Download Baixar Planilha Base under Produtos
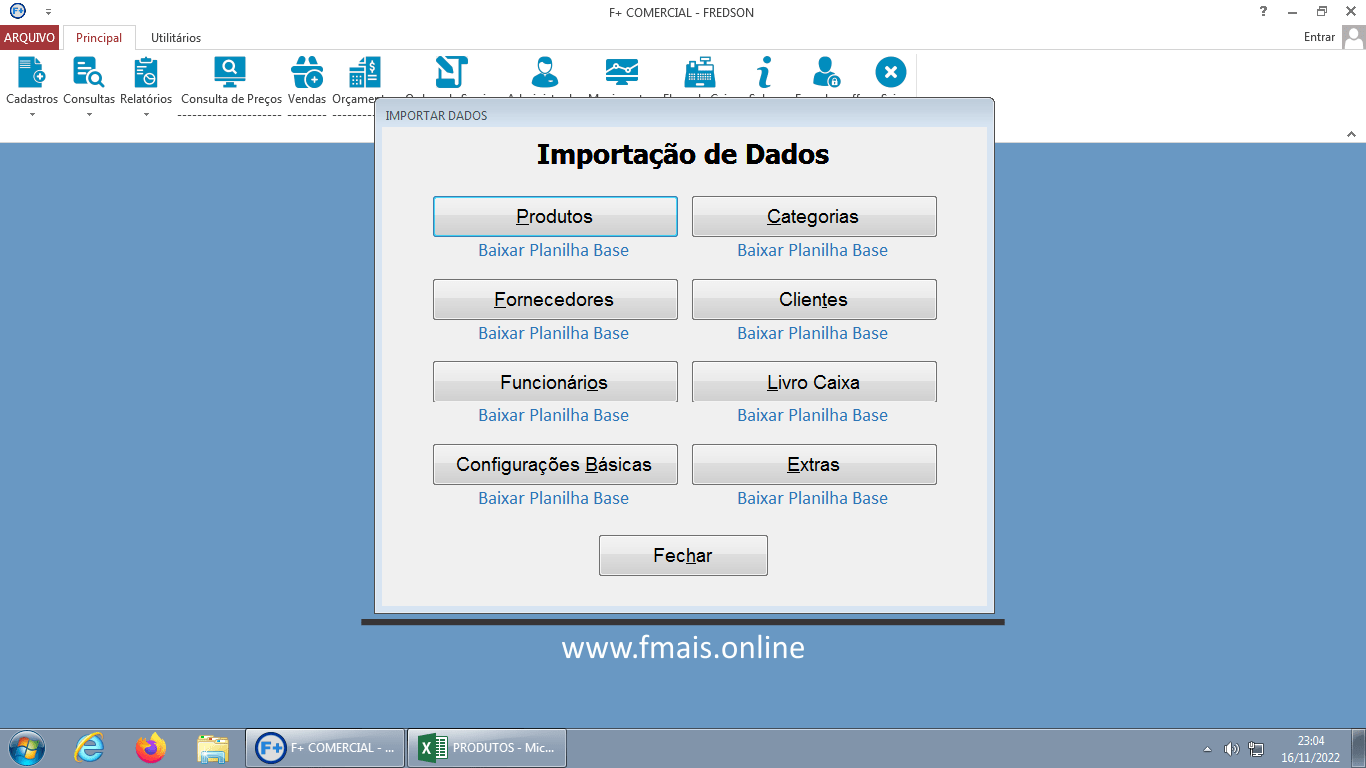1366x768 pixels. pyautogui.click(x=554, y=250)
